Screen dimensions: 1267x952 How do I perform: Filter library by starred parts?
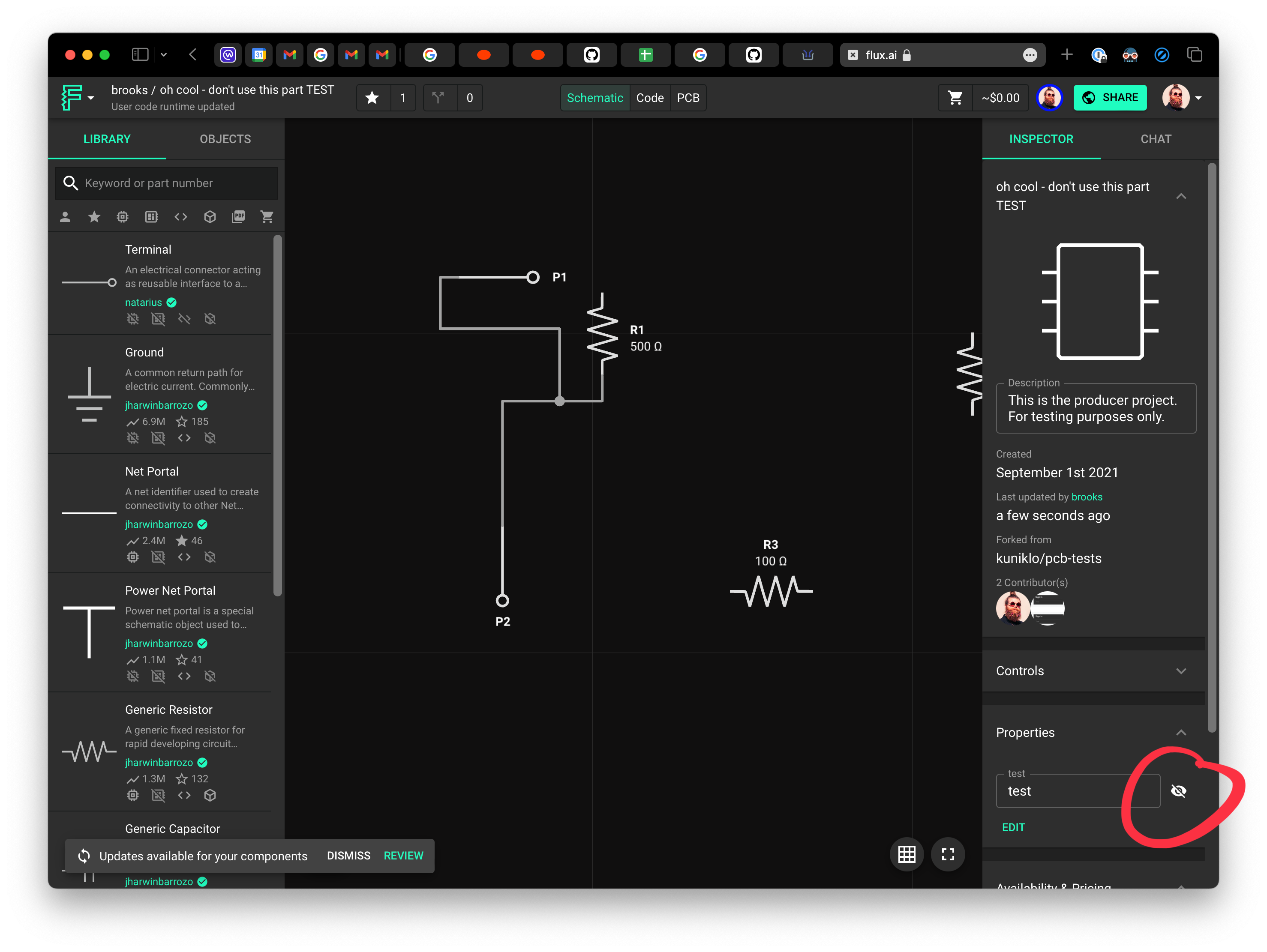coord(94,217)
